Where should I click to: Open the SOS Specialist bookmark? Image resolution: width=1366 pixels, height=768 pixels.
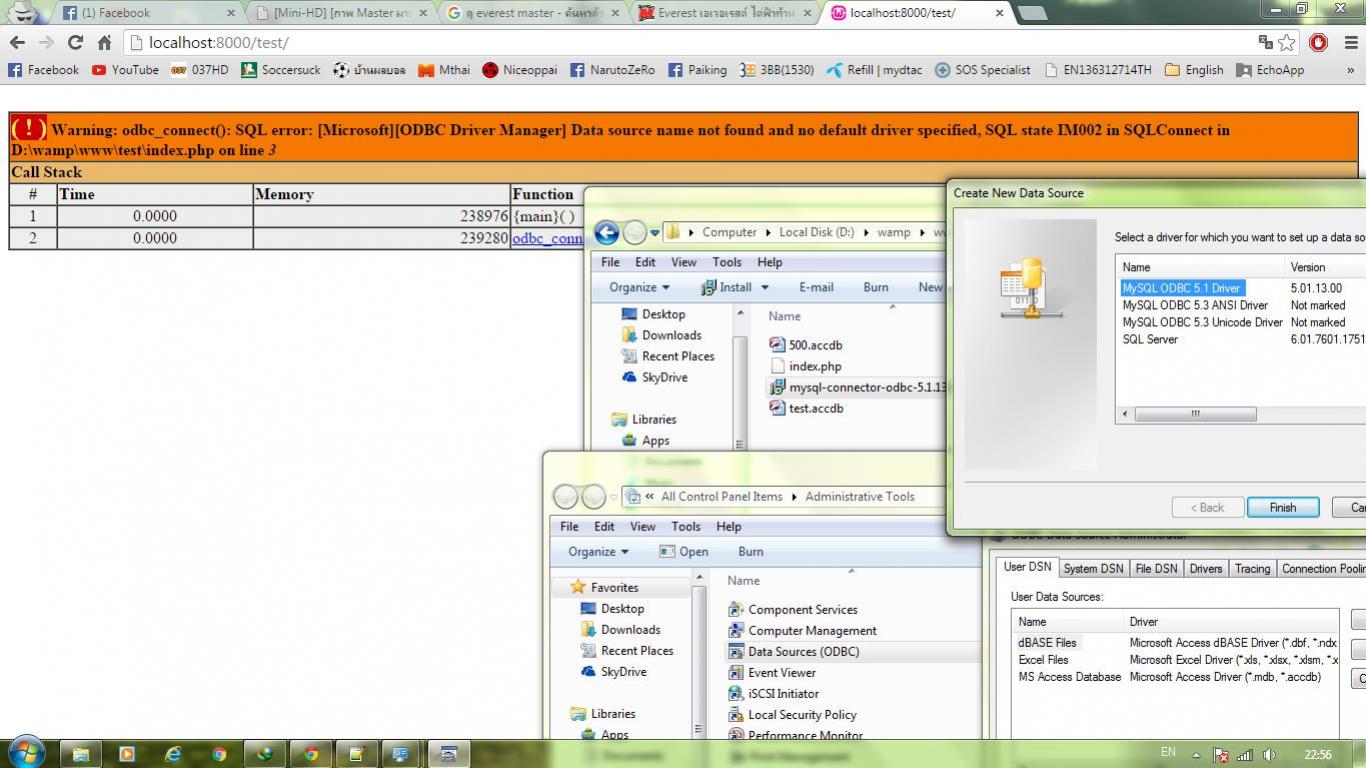pyautogui.click(x=982, y=70)
